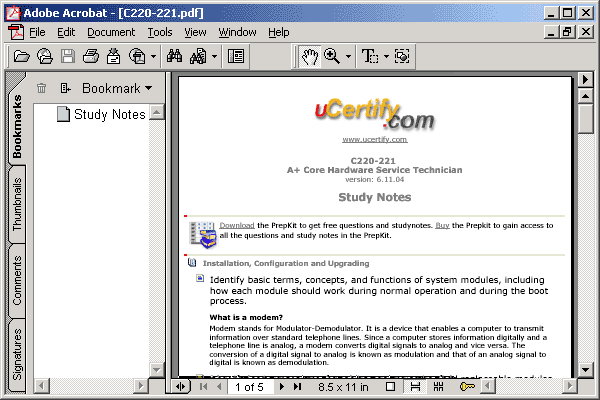Select the Graphics Select tool
Viewport: 600px width, 400px height.
coord(402,56)
